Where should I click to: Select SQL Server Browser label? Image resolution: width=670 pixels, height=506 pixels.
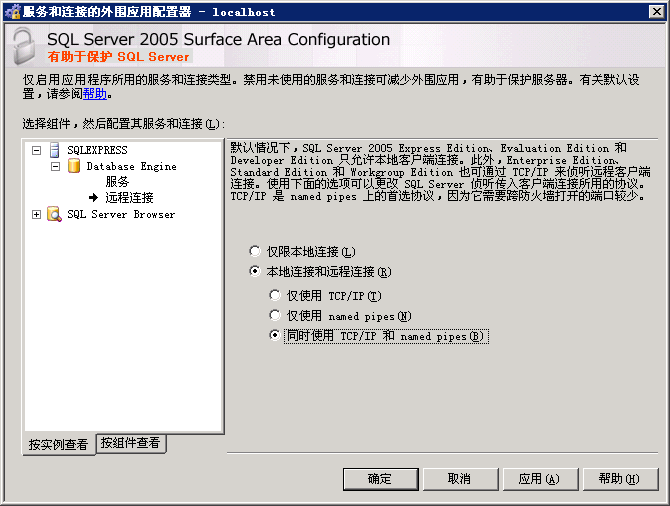click(121, 215)
